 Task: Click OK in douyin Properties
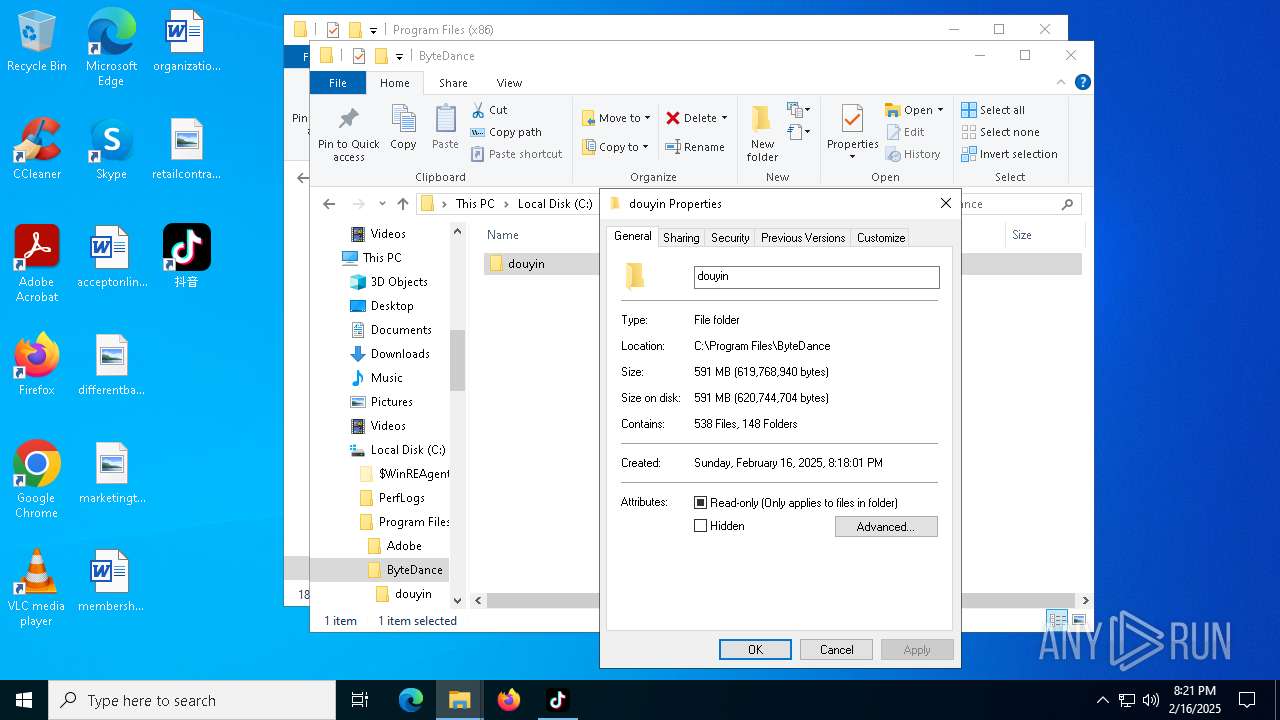pos(755,650)
